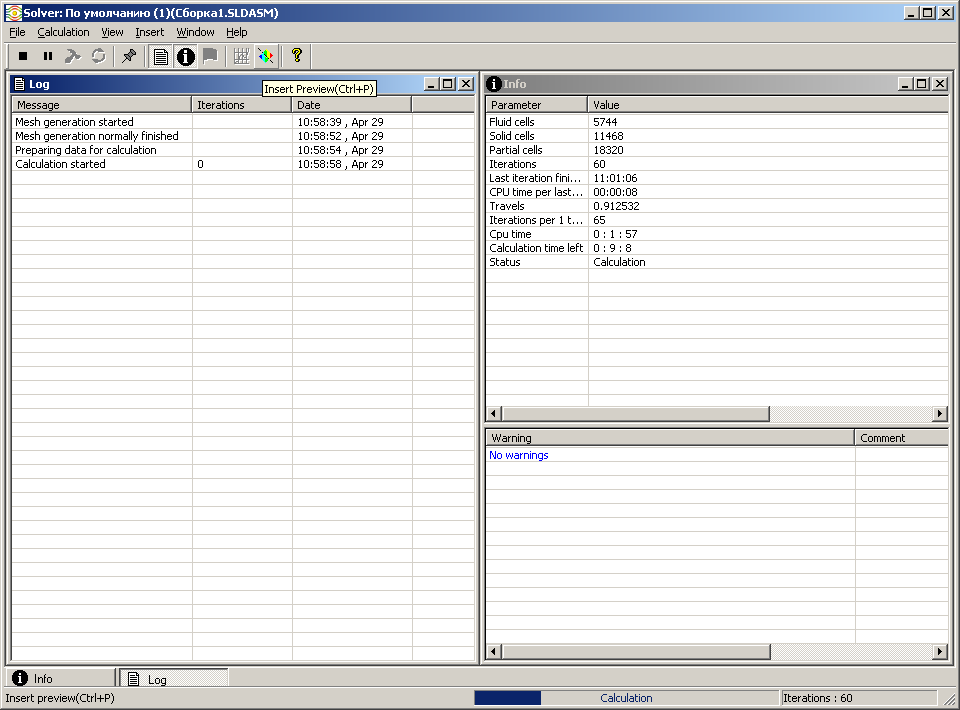Switch to the Info tab at bottom
960x710 pixels.
[x=61, y=678]
